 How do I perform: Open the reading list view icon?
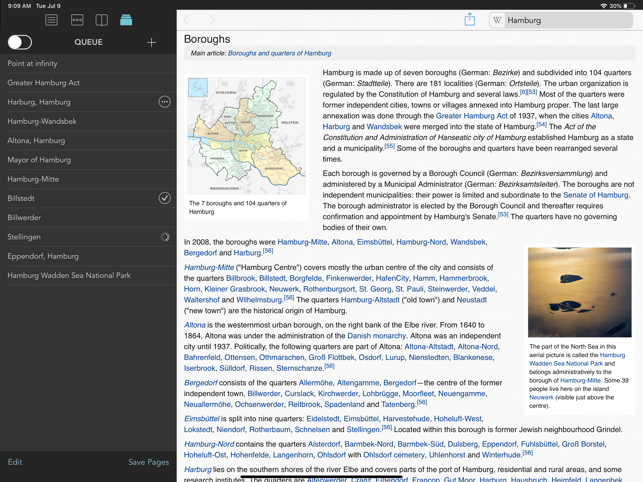51,20
